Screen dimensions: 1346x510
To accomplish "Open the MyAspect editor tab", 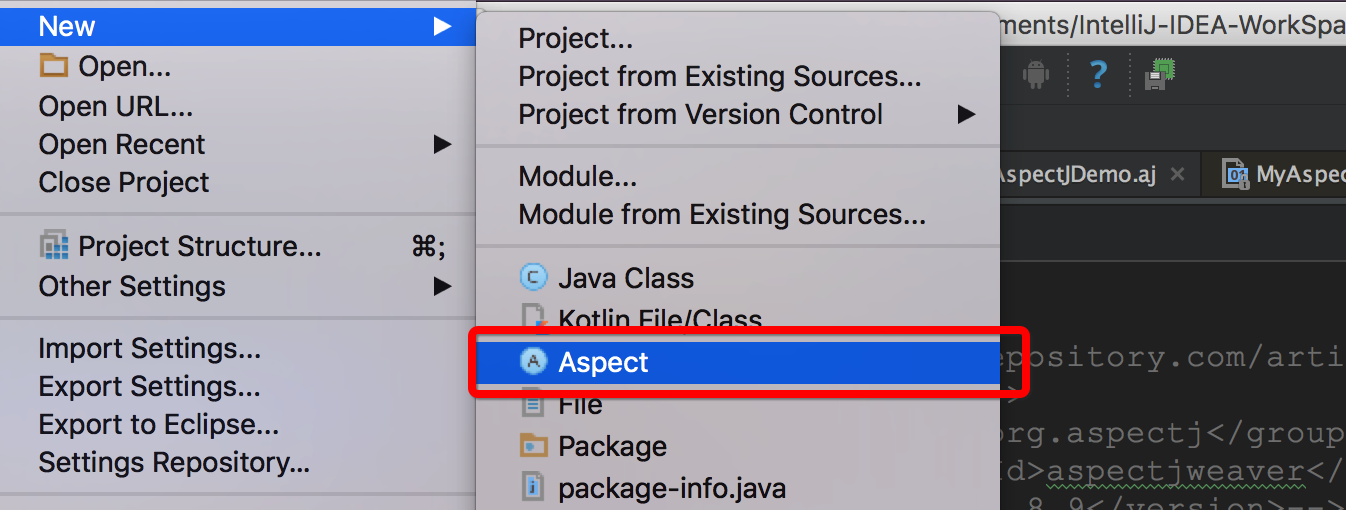I will pyautogui.click(x=1285, y=175).
